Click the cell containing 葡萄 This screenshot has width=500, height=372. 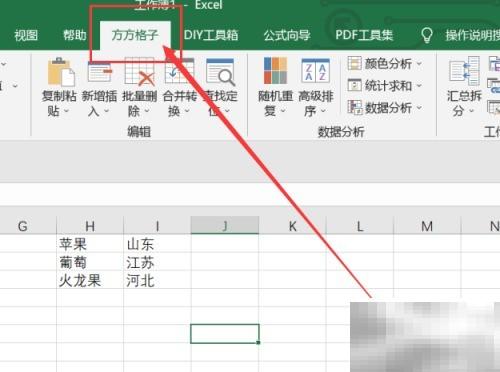coord(90,262)
